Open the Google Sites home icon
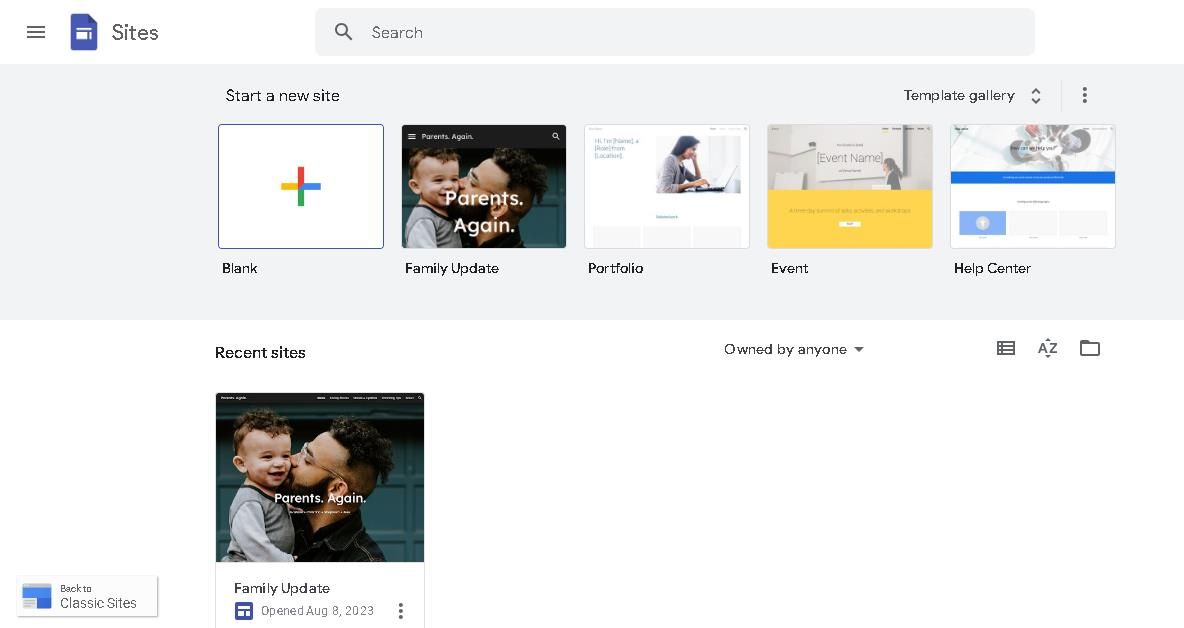The image size is (1184, 628). (x=84, y=32)
